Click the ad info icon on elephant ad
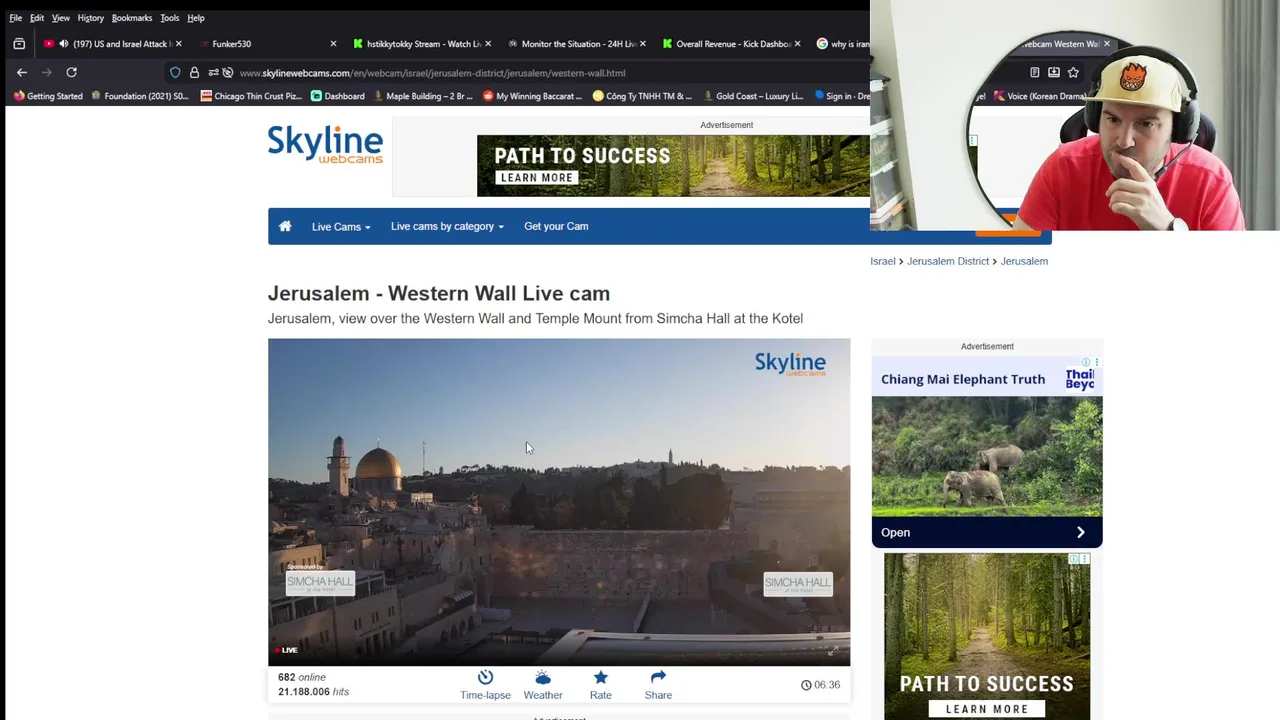The image size is (1280, 720). [x=1086, y=362]
